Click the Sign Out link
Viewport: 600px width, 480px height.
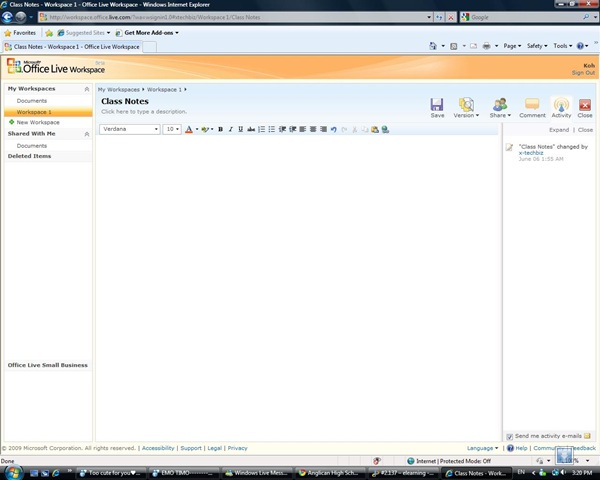pos(583,73)
